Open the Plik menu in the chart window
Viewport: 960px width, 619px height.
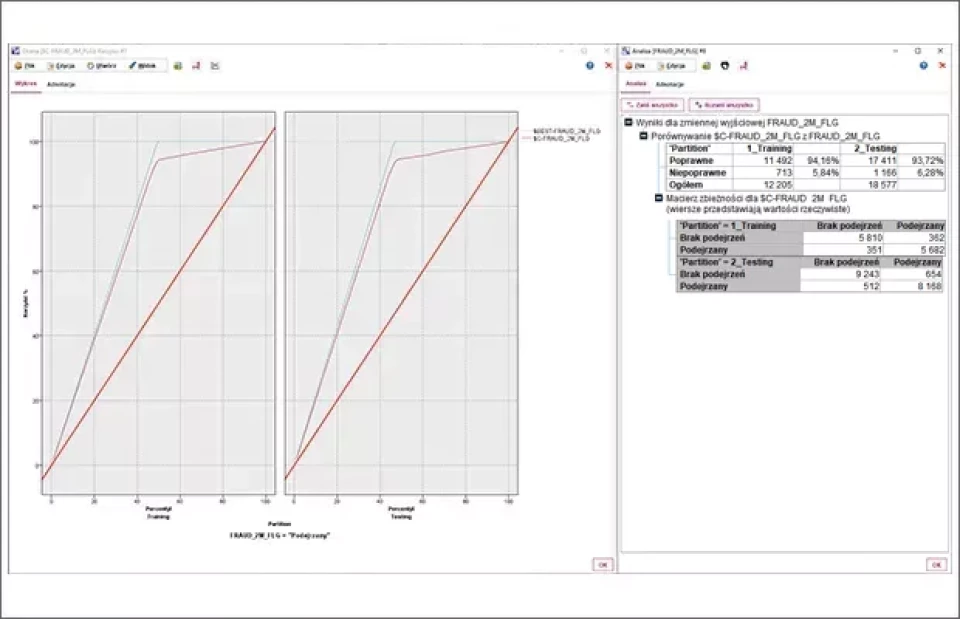(27, 65)
